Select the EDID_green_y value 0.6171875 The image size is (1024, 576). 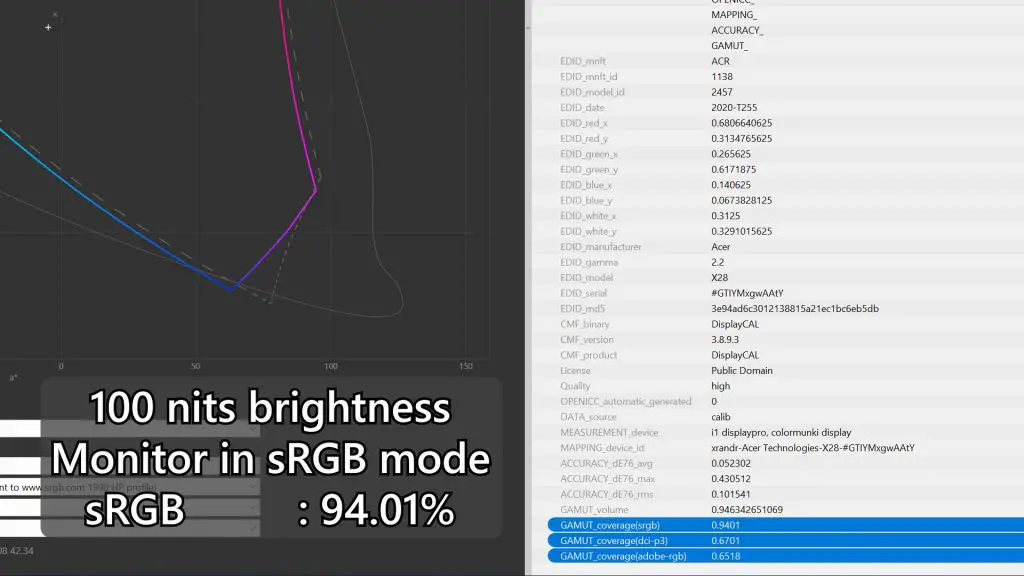point(733,169)
